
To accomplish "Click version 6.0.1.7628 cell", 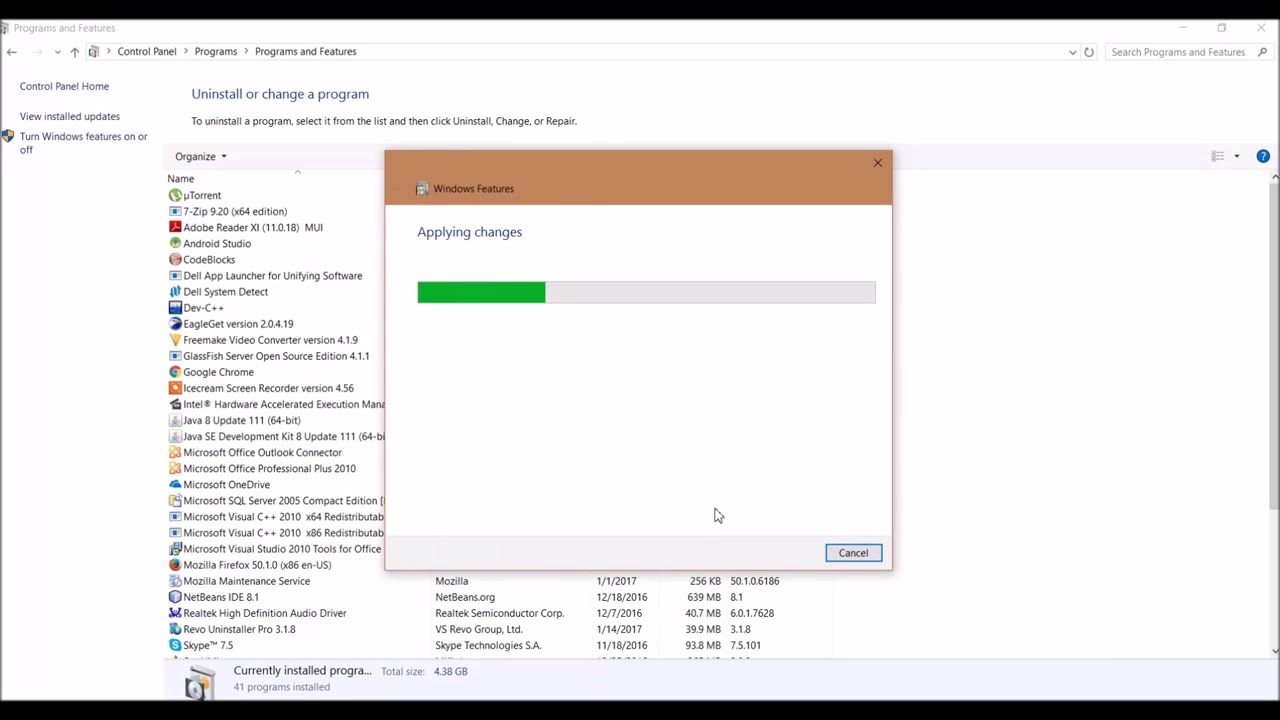I will pyautogui.click(x=752, y=613).
